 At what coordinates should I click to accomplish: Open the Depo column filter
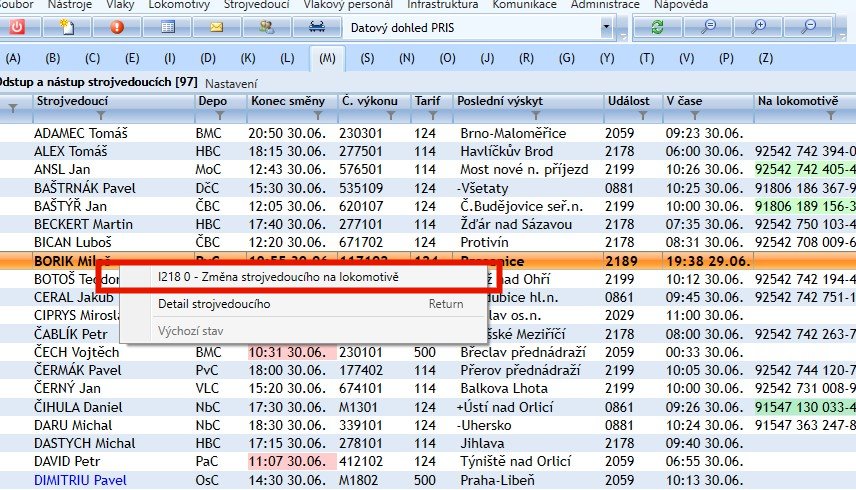[219, 116]
